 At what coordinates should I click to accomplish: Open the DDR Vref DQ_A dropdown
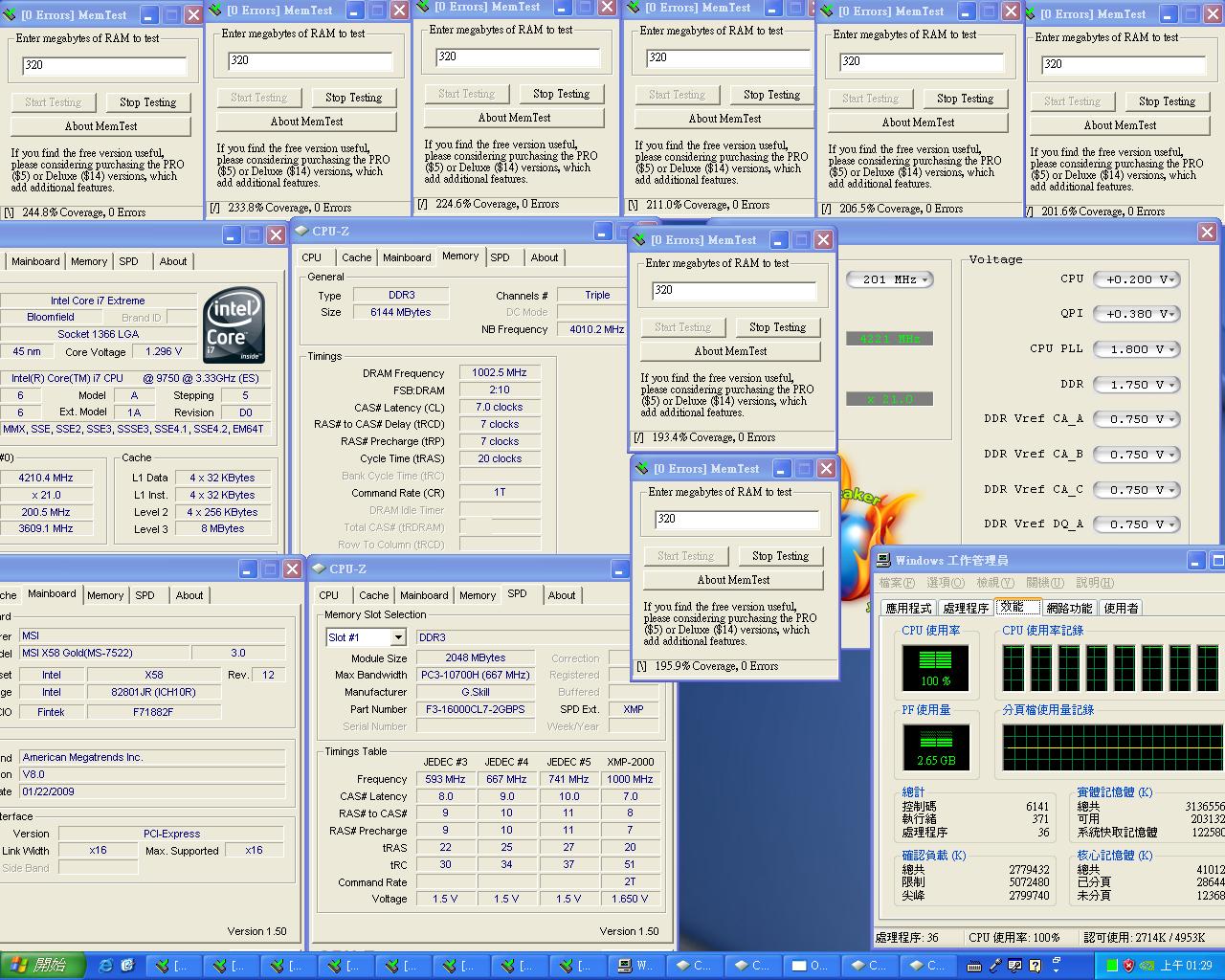point(1137,524)
